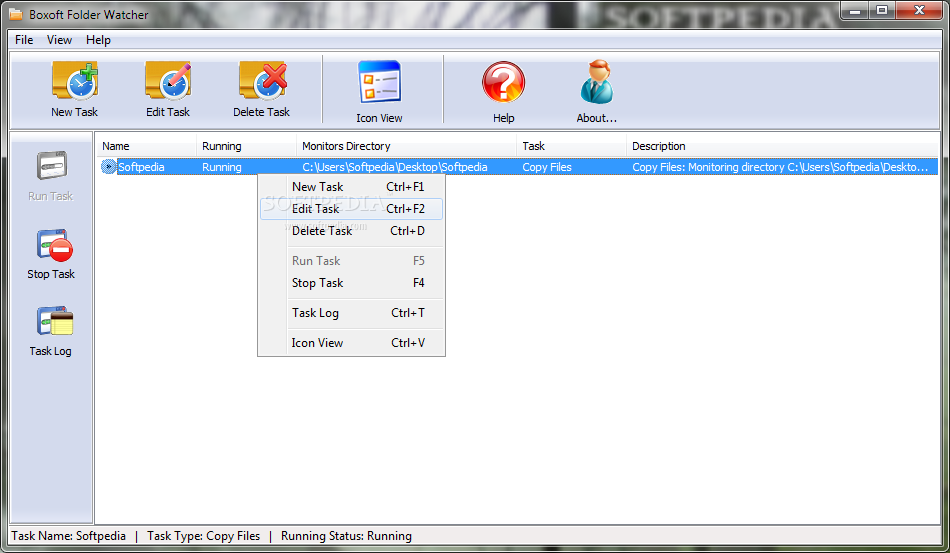Open the About dialog icon
950x553 pixels.
point(597,82)
